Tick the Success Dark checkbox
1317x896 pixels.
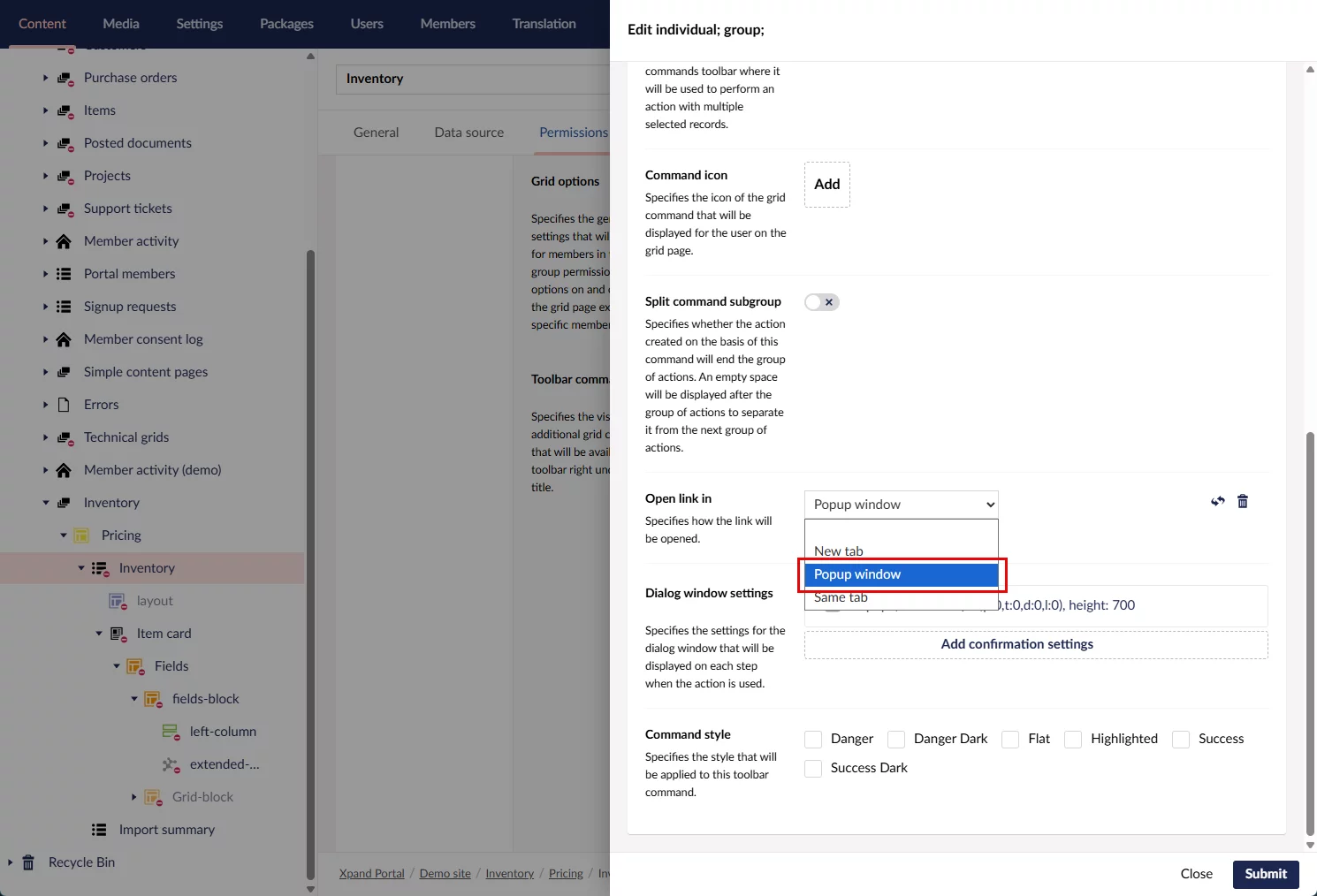pyautogui.click(x=813, y=769)
